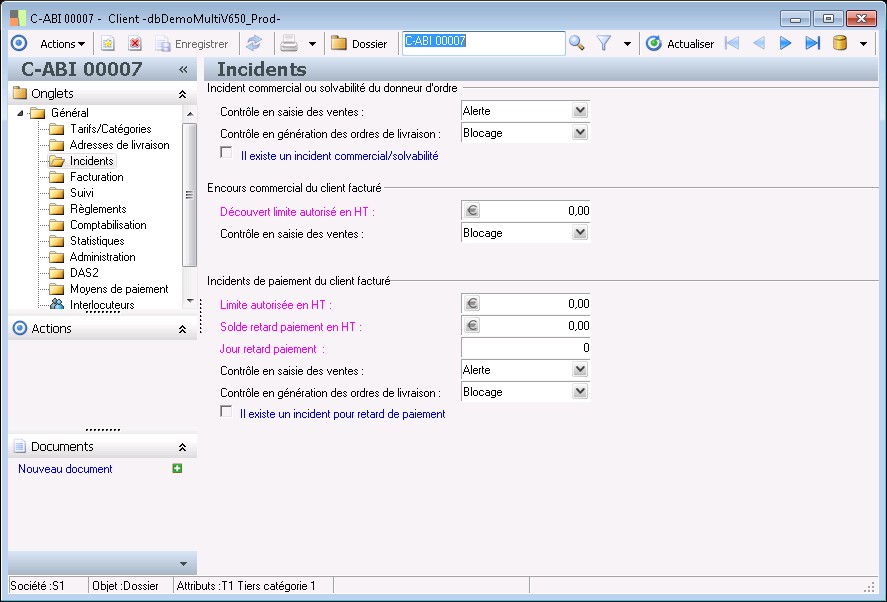The width and height of the screenshot is (887, 602).
Task: Collapse the Onglets section
Action: [182, 94]
